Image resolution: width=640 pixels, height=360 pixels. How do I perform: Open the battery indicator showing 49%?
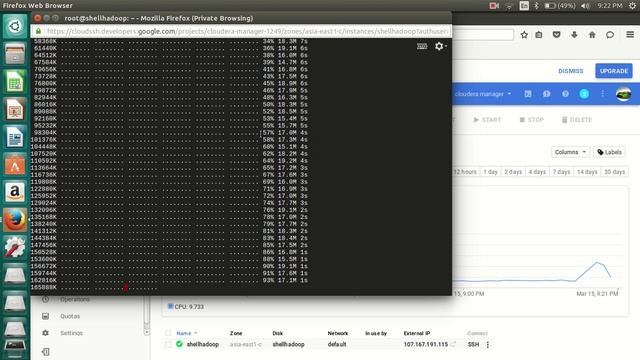(x=560, y=6)
